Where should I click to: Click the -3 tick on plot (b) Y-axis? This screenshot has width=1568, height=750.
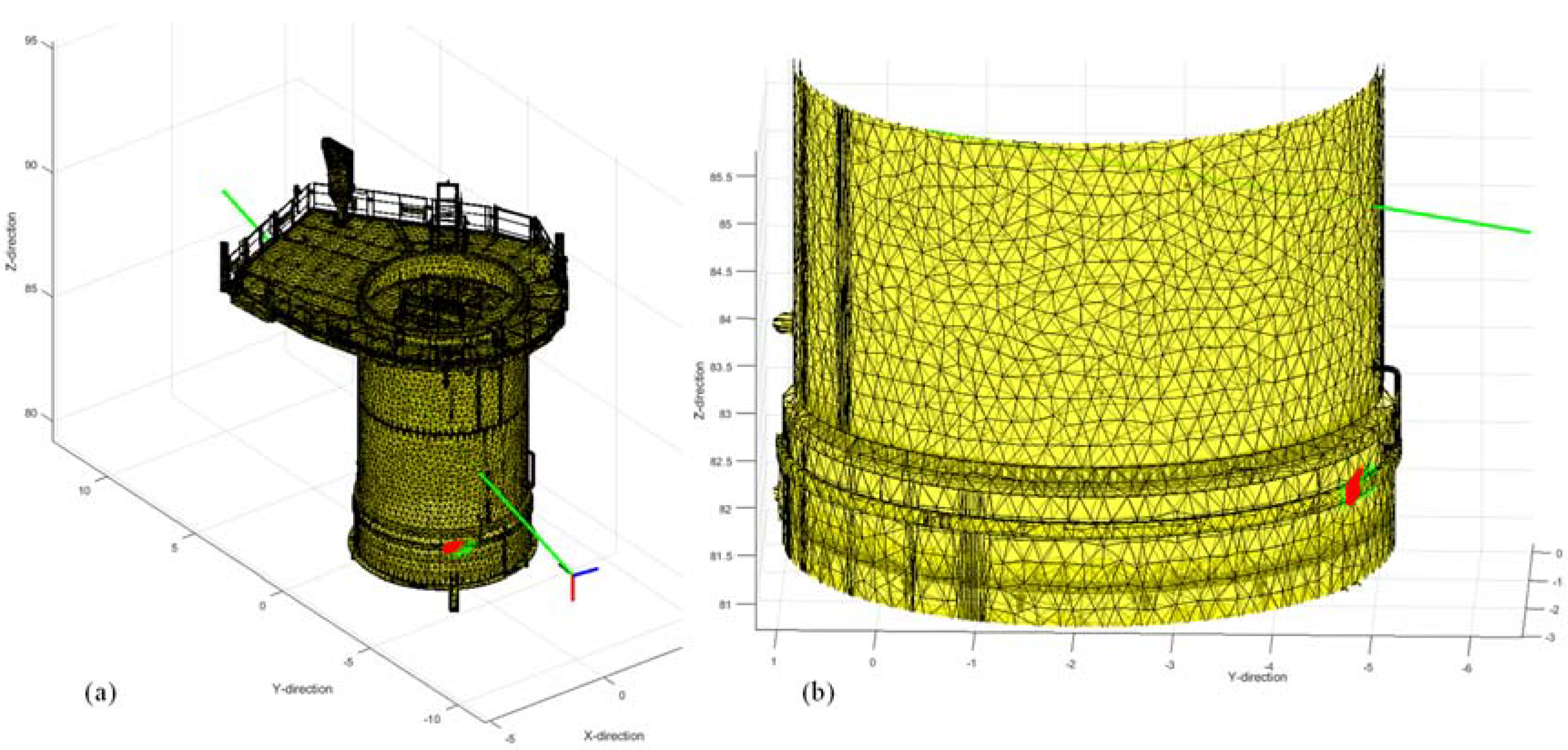click(x=1170, y=665)
